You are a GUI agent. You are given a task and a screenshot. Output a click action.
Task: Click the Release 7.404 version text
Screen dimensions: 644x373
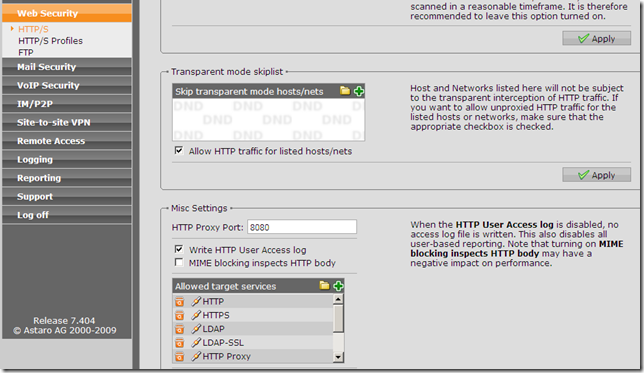(x=64, y=320)
